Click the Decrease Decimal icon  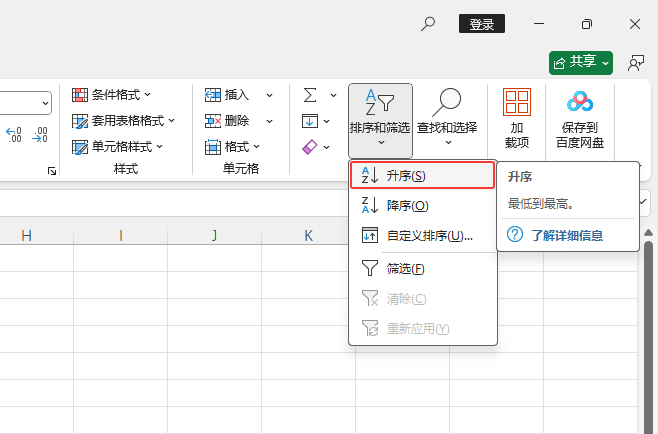pyautogui.click(x=40, y=135)
